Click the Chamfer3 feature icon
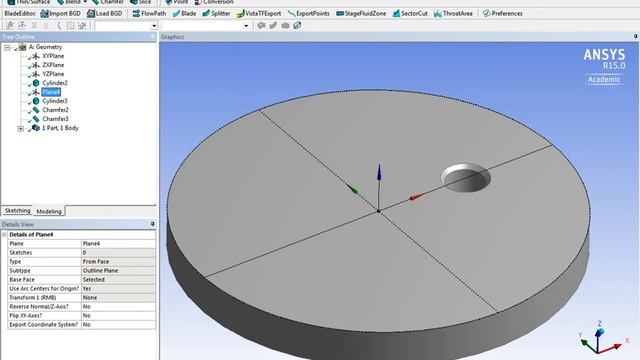The image size is (640, 360). [x=36, y=119]
